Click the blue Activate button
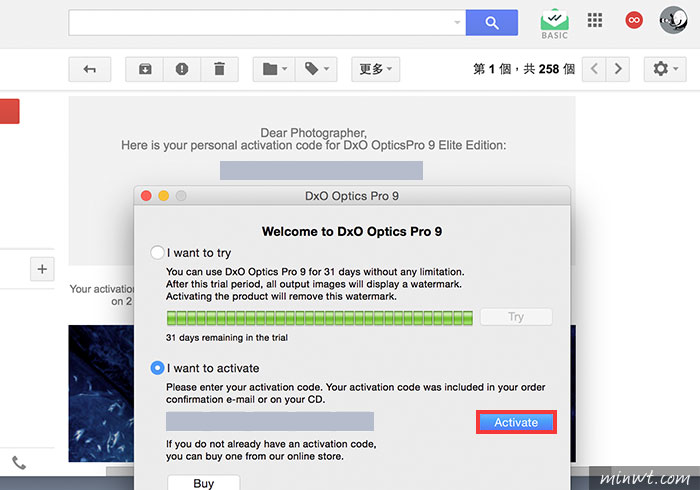700x490 pixels. [x=516, y=422]
